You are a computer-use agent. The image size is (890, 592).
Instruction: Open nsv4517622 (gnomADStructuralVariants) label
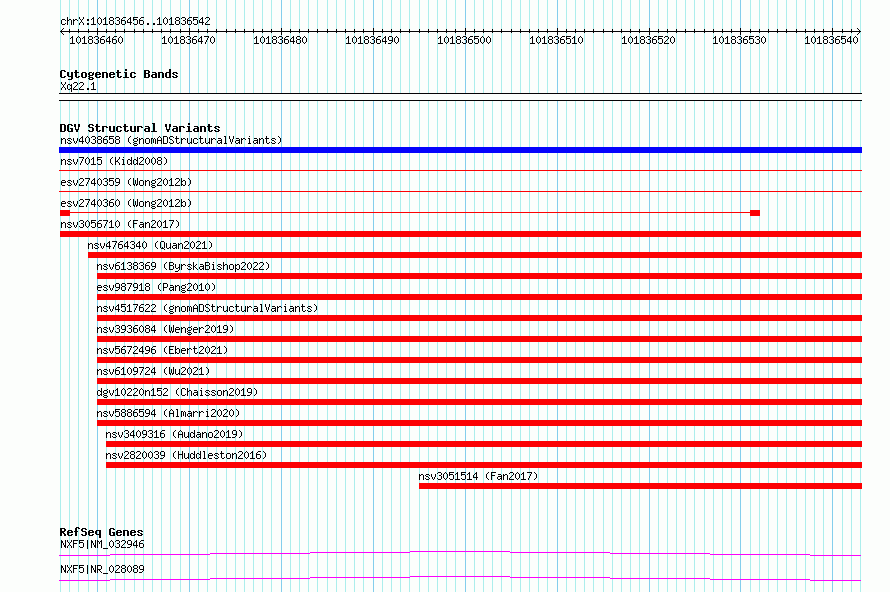click(207, 308)
